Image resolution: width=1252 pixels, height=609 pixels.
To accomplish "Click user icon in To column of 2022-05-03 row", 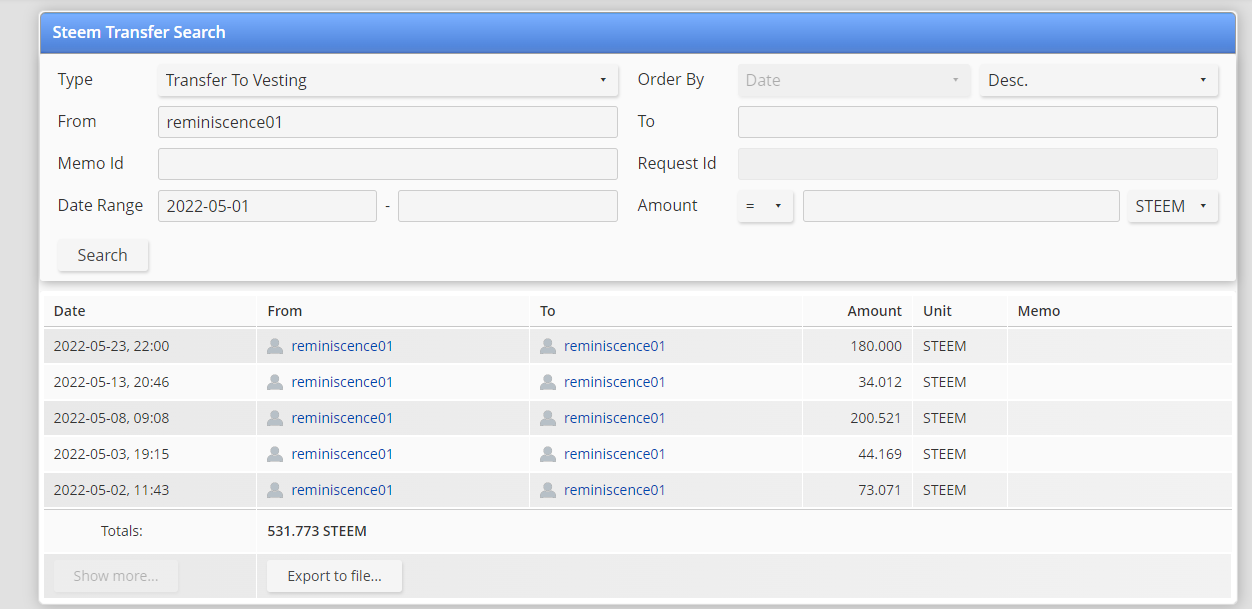I will tap(548, 454).
